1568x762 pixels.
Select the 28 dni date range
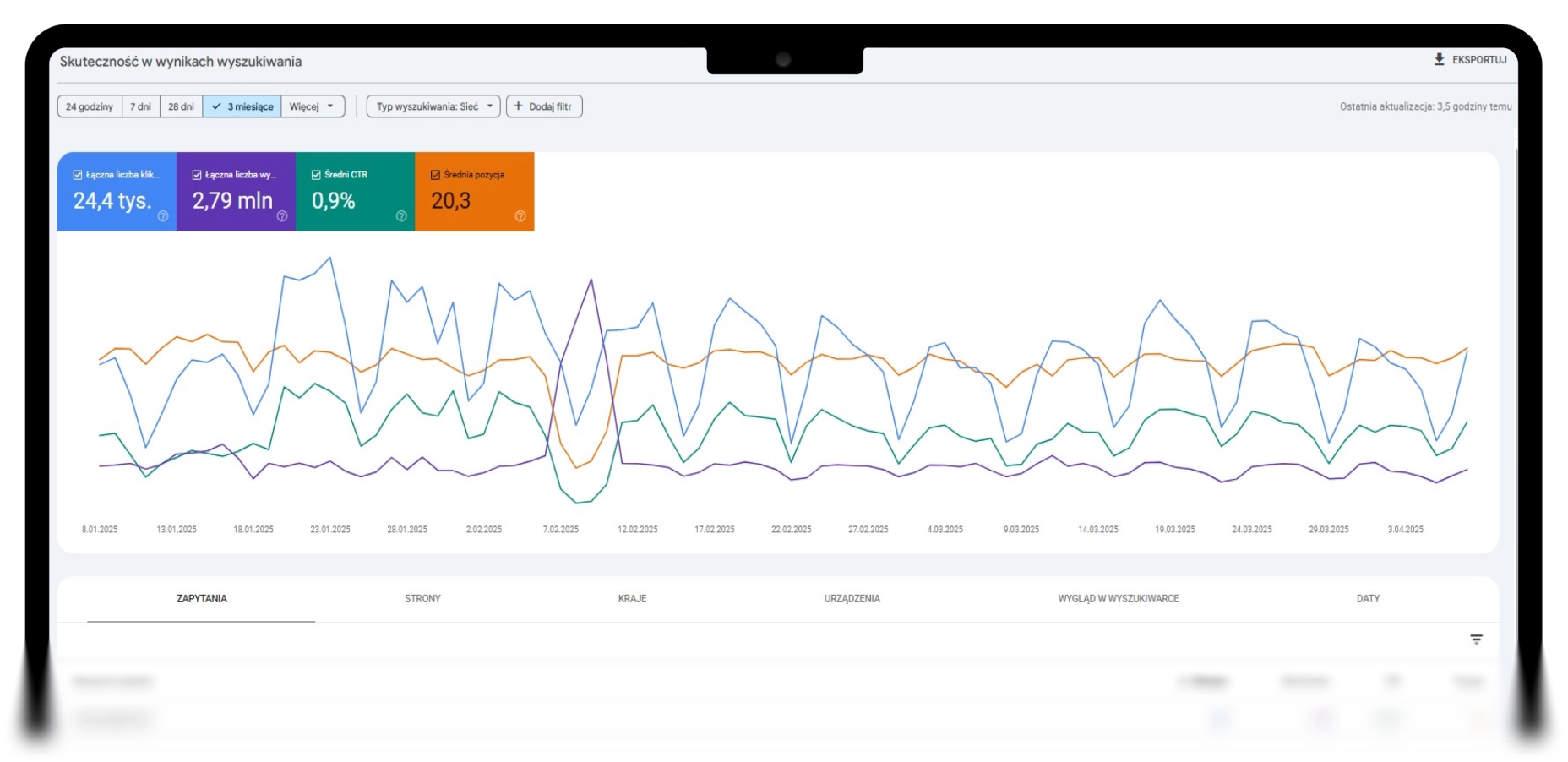181,106
